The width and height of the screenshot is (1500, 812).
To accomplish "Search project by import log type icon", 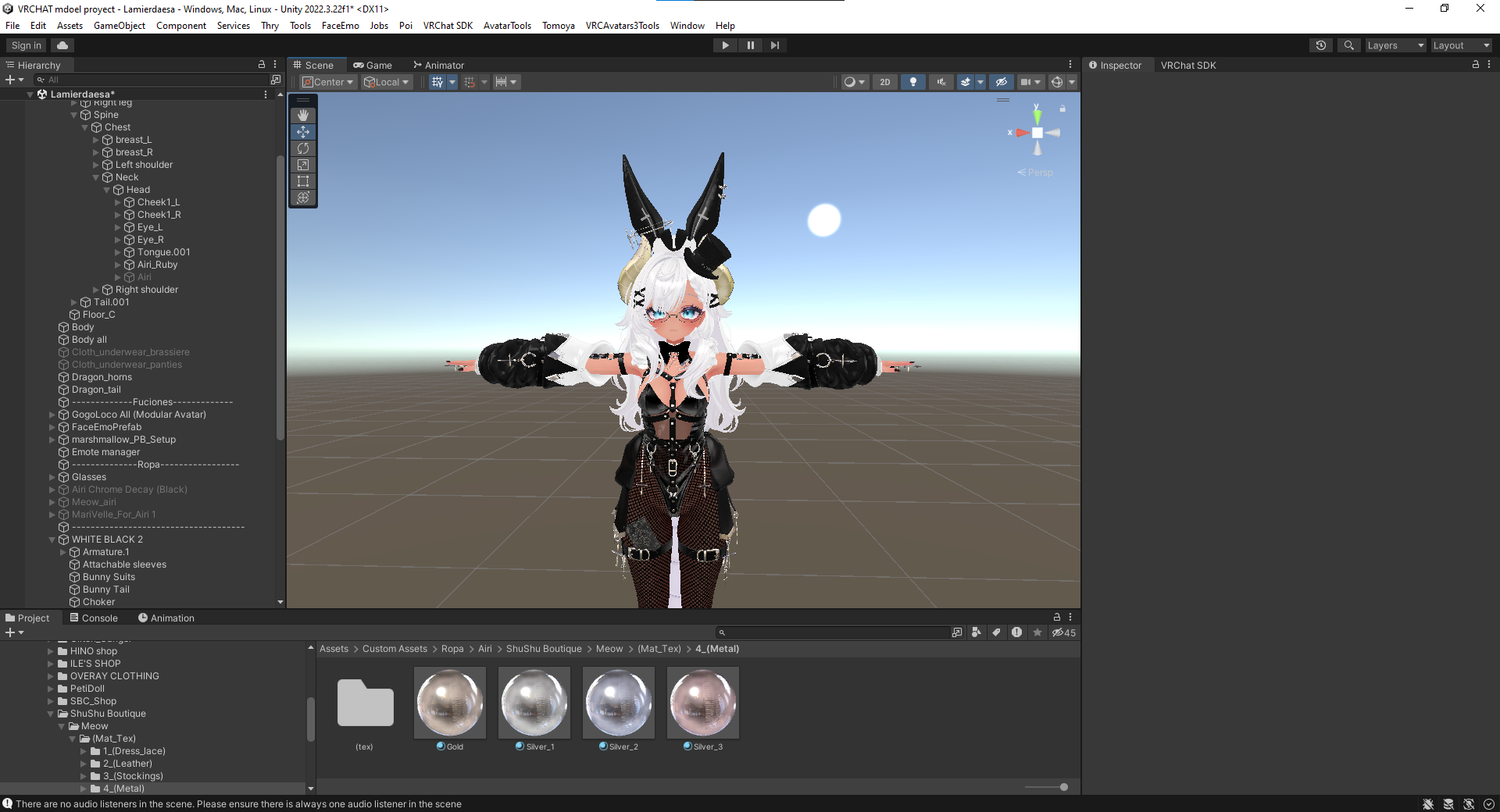I will tap(1016, 632).
